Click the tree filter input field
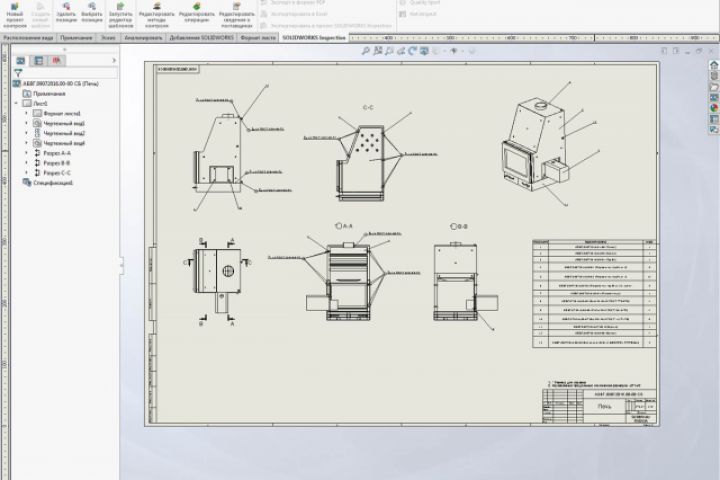720x480 pixels. [x=70, y=73]
